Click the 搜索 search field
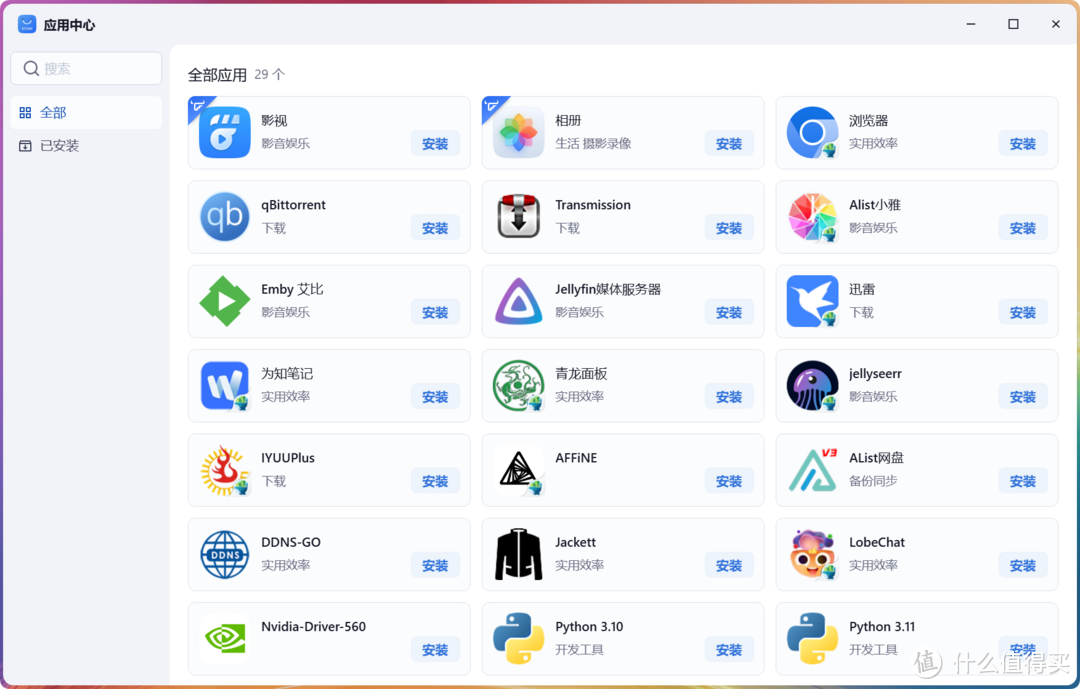The width and height of the screenshot is (1080, 689). [86, 68]
